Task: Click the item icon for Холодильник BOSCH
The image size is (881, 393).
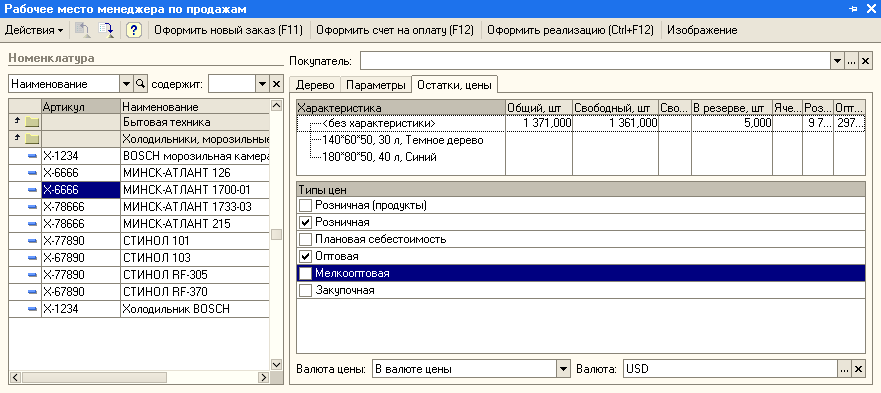Action: tap(33, 309)
